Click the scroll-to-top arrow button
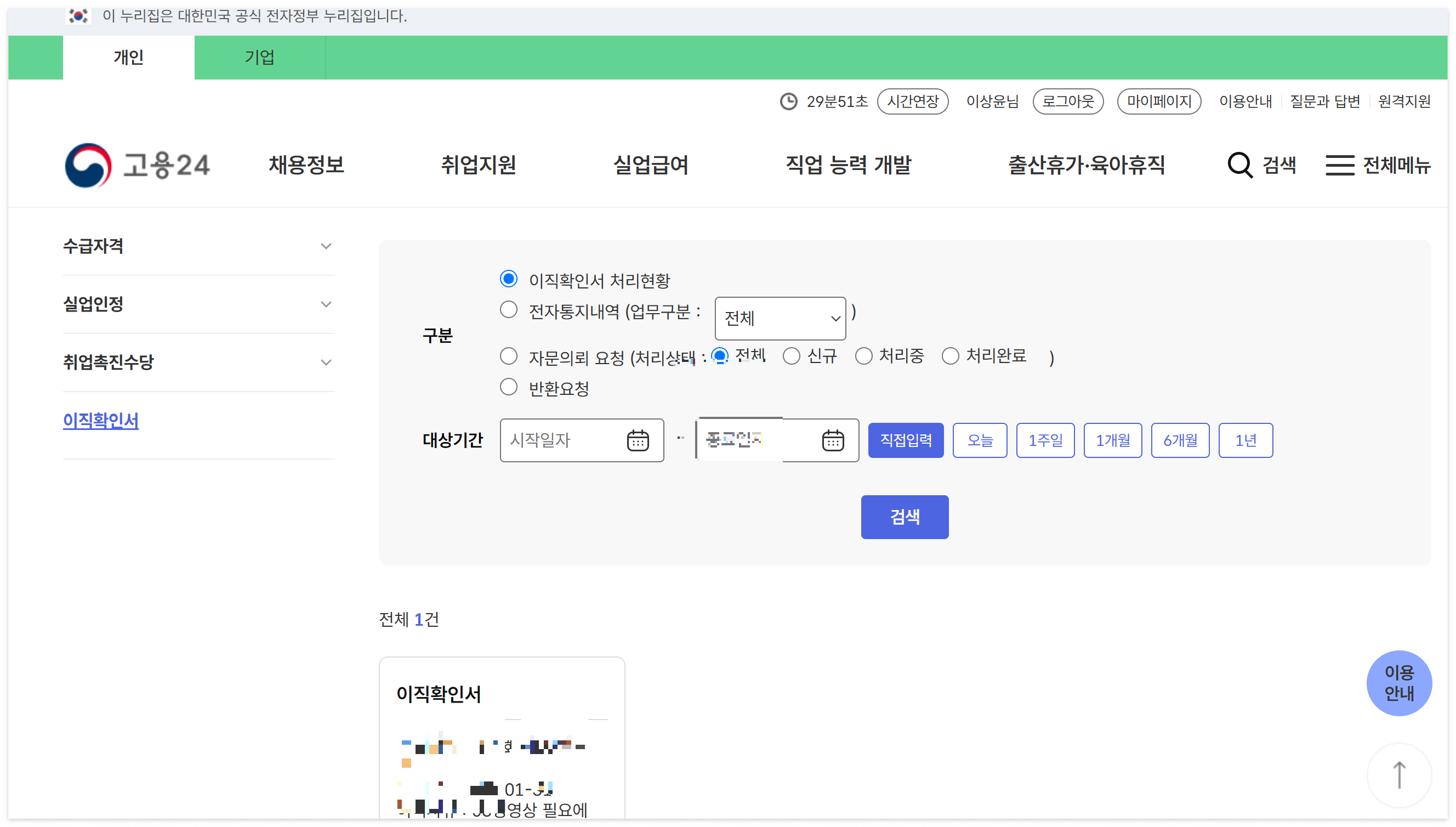Image resolution: width=1456 pixels, height=827 pixels. coord(1398,775)
